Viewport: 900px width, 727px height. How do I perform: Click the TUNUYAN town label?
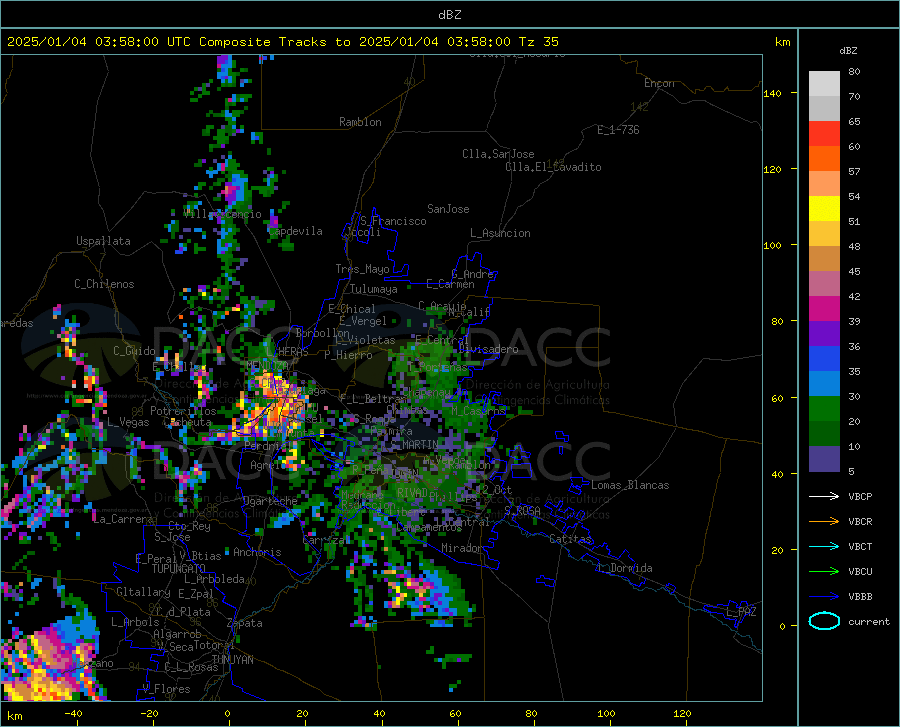(x=232, y=660)
